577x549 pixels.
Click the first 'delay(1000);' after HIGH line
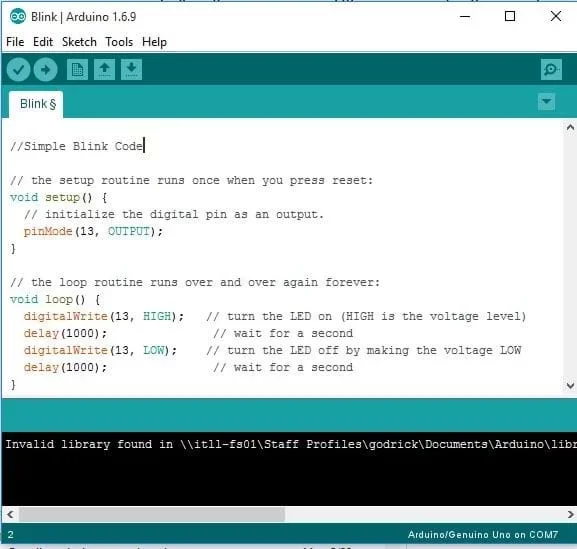(65, 333)
